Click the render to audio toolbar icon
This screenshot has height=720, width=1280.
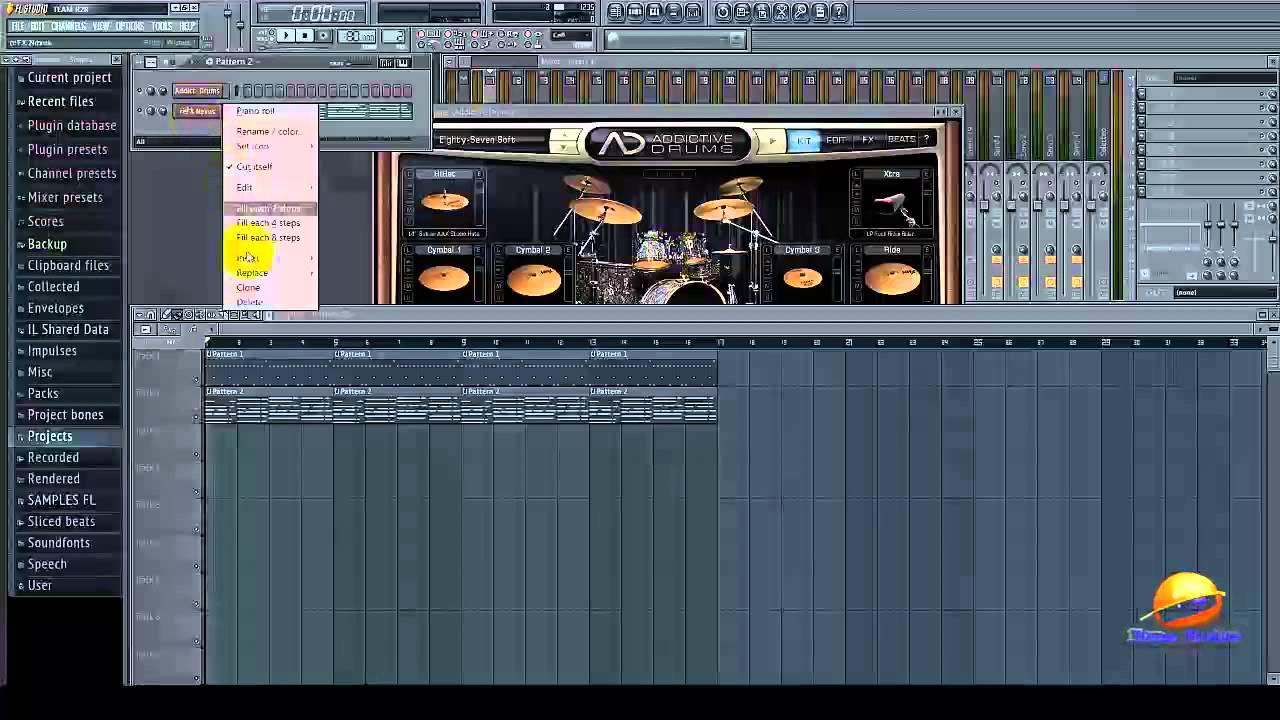click(761, 12)
